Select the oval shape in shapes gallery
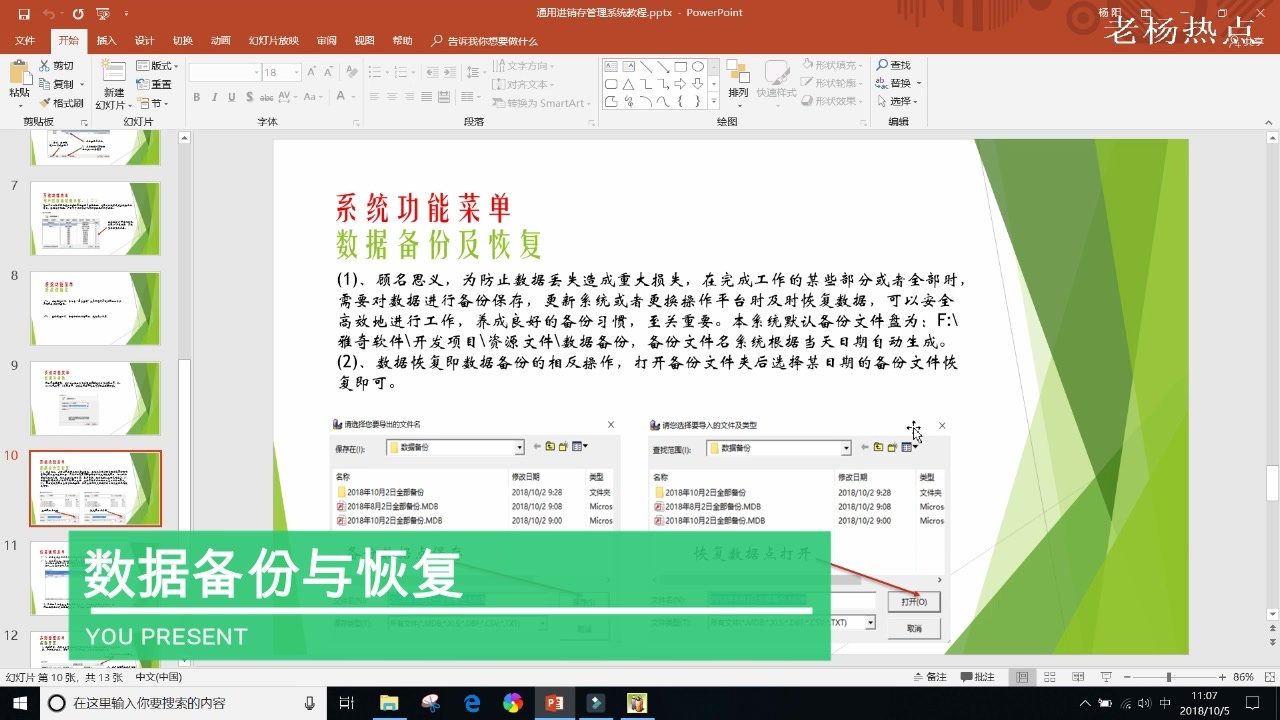 pos(698,67)
